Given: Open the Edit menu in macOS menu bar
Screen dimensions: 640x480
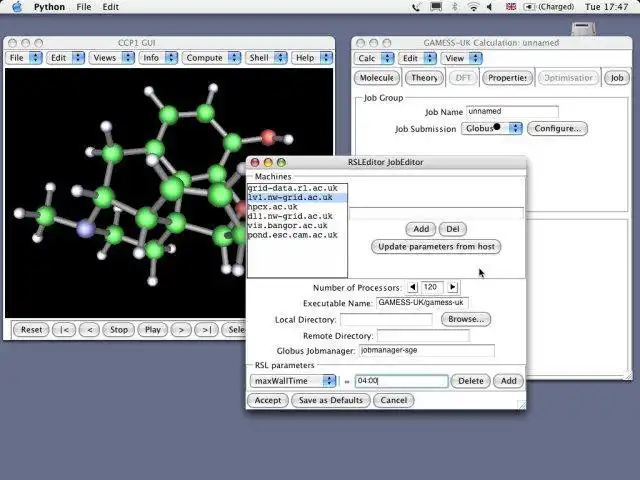Looking at the screenshot, I should coord(110,7).
